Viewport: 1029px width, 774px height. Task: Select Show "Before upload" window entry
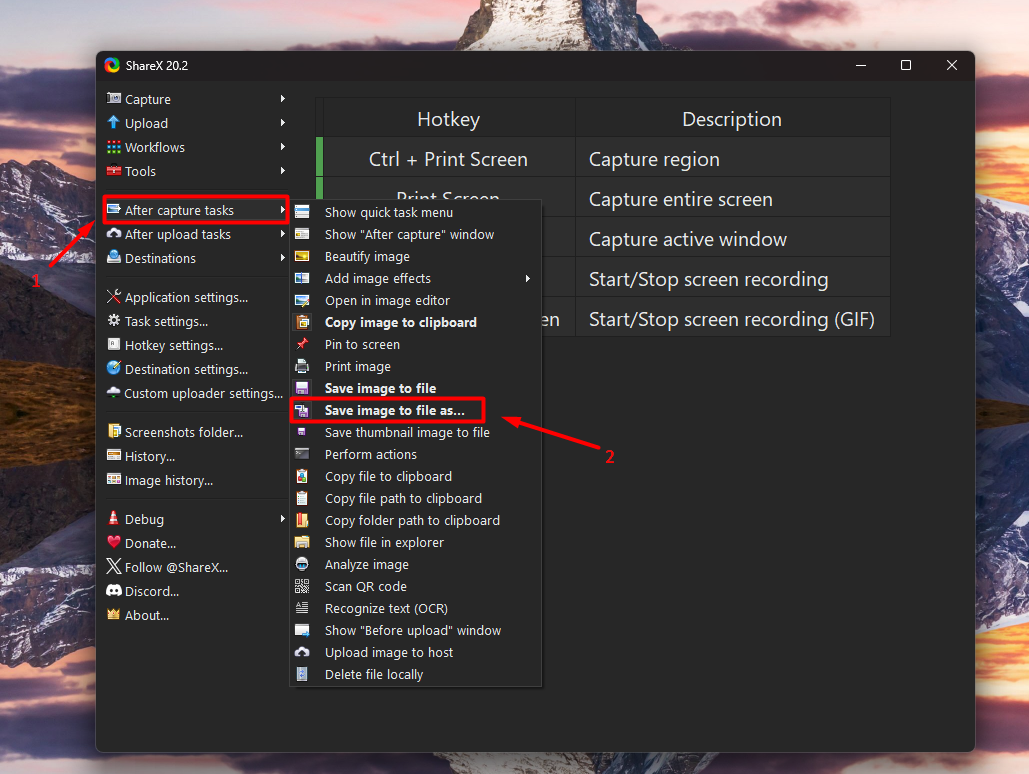tap(415, 630)
